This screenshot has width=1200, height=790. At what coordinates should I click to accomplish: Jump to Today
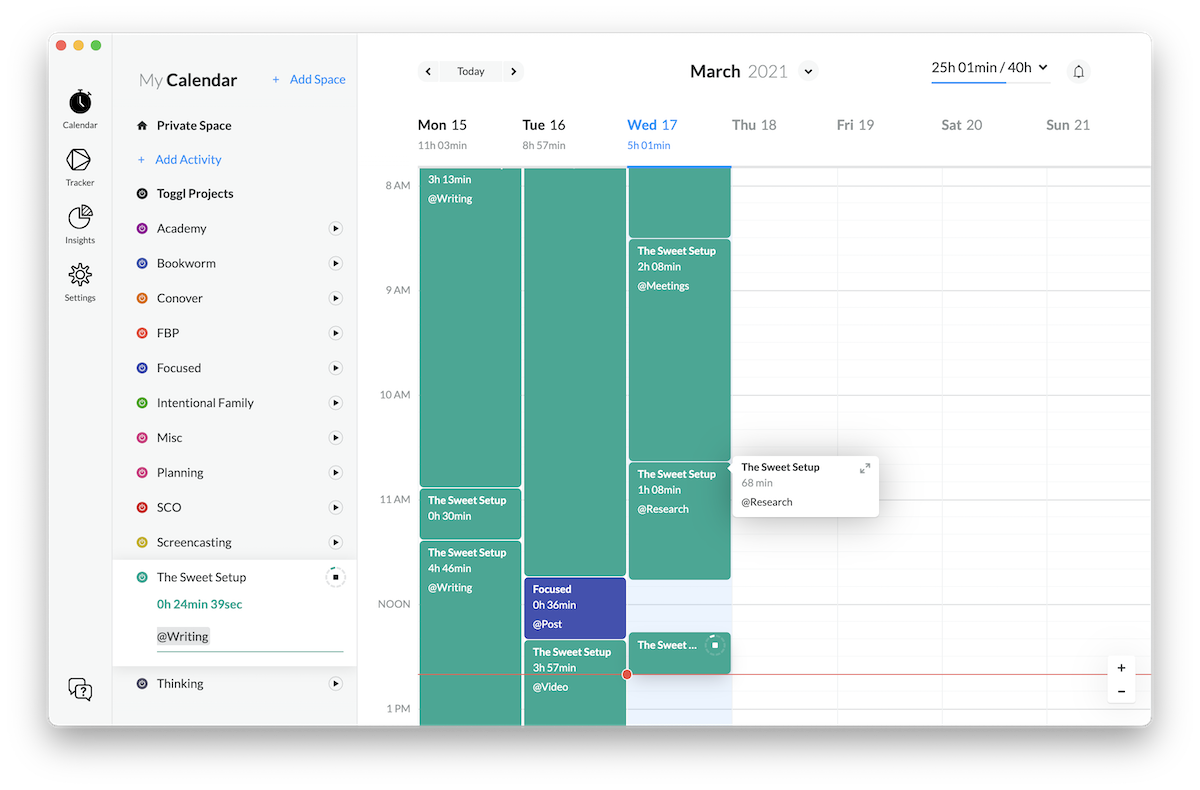click(x=471, y=71)
